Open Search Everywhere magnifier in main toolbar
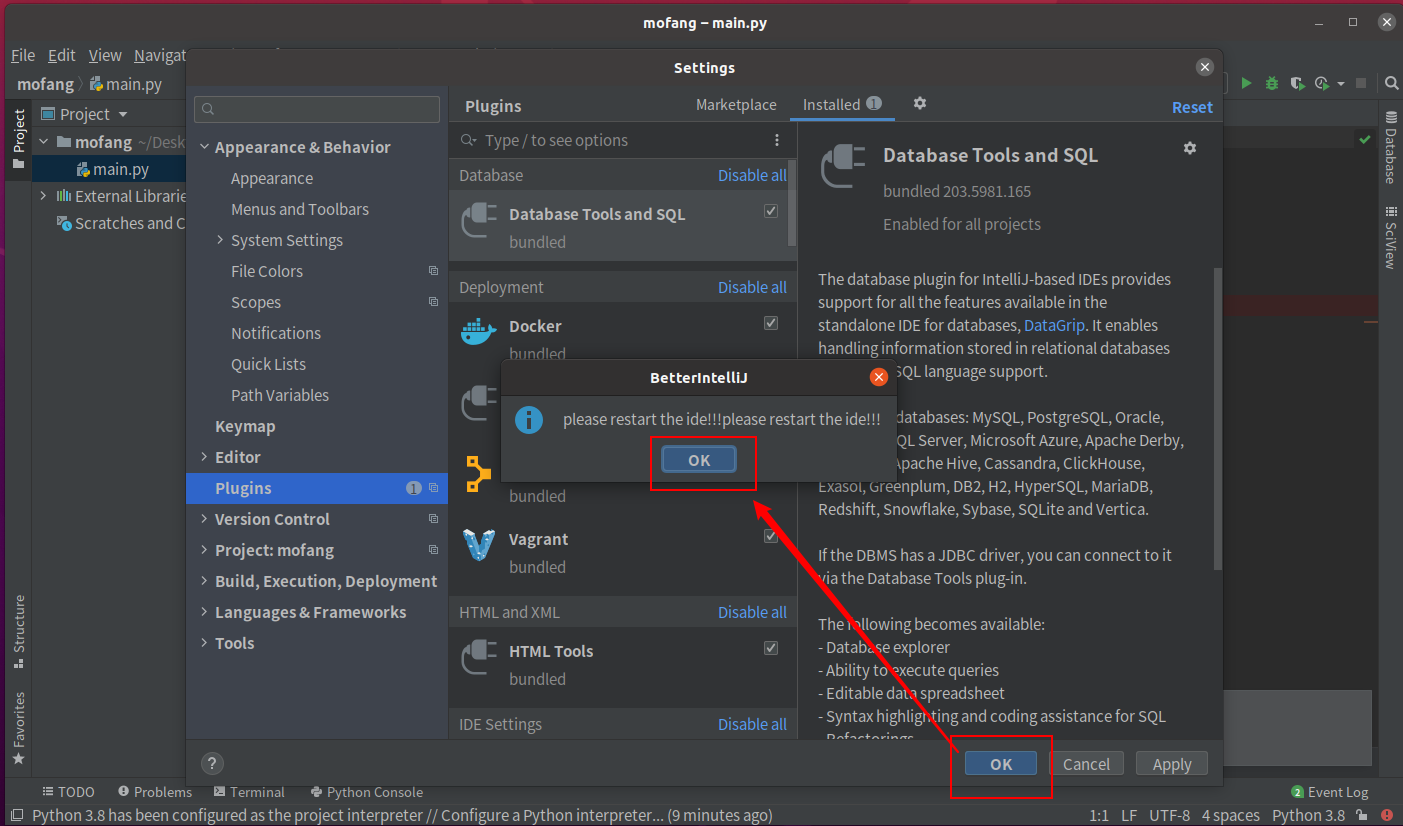This screenshot has width=1403, height=826. click(1391, 84)
